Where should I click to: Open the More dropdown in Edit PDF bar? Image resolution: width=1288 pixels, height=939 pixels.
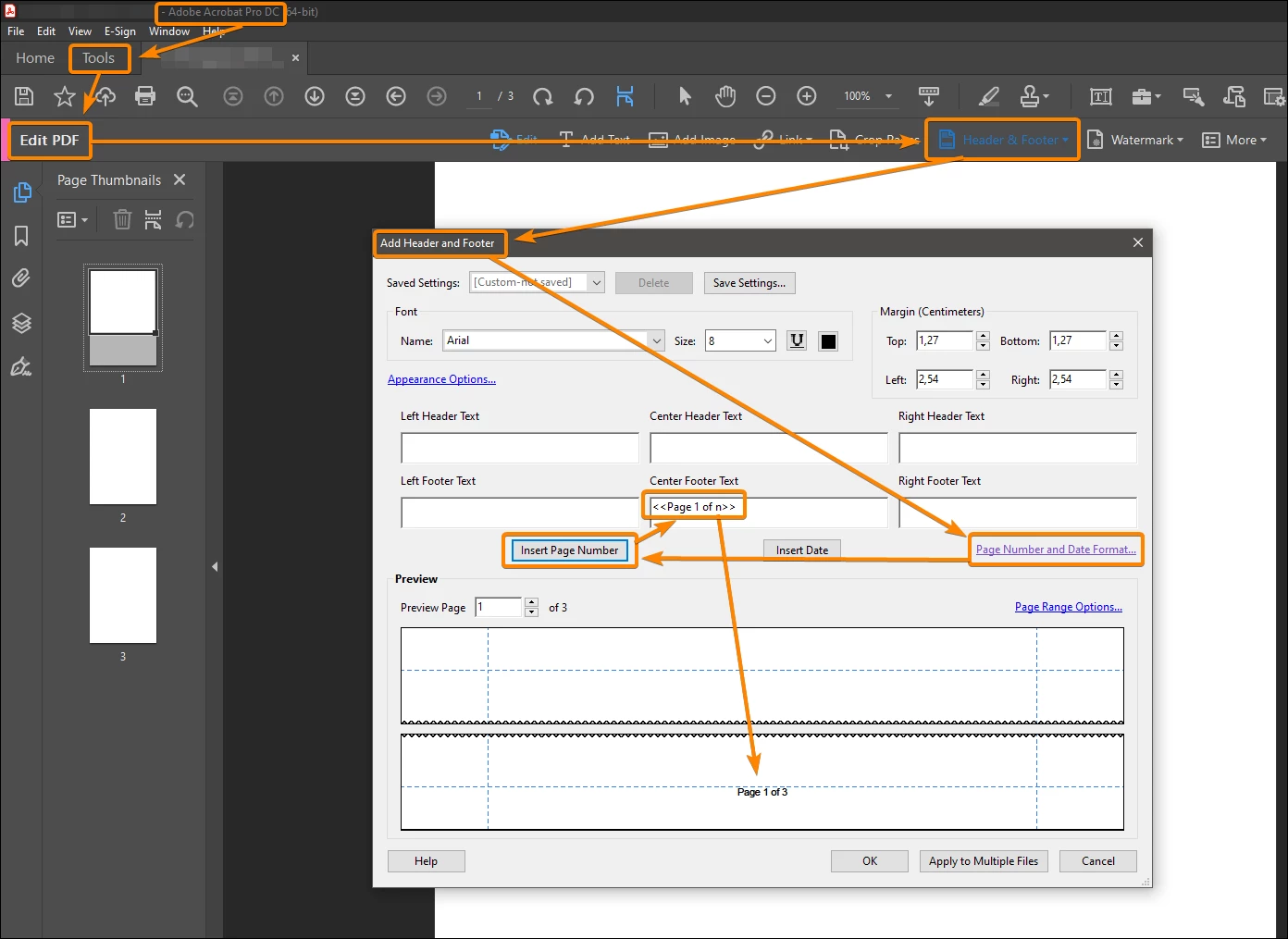[x=1234, y=140]
